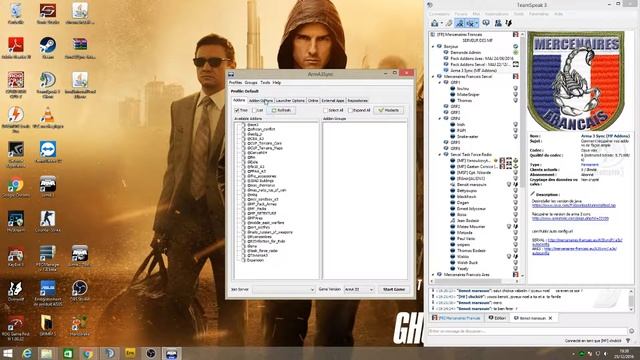The image size is (640, 360).
Task: Collapse Mercenaires Francais Serval channel group
Action: click(x=433, y=76)
